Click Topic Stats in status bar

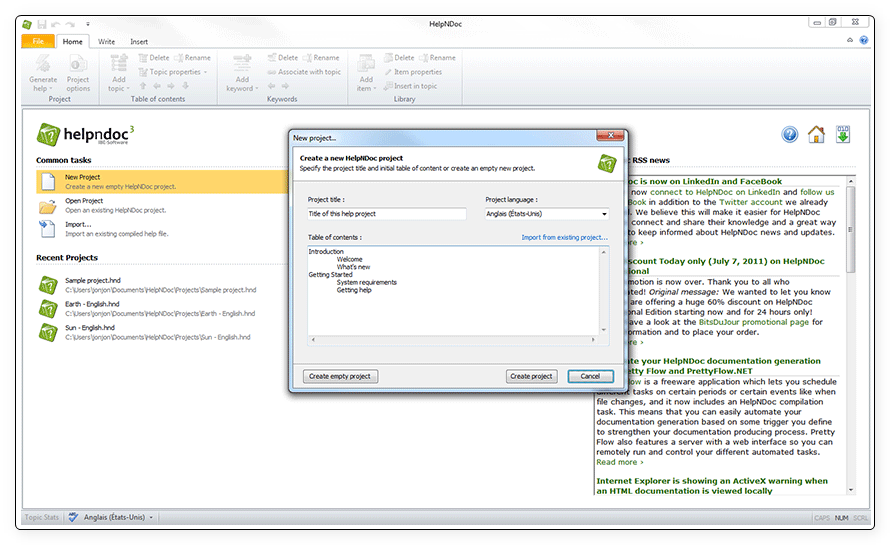tap(42, 517)
